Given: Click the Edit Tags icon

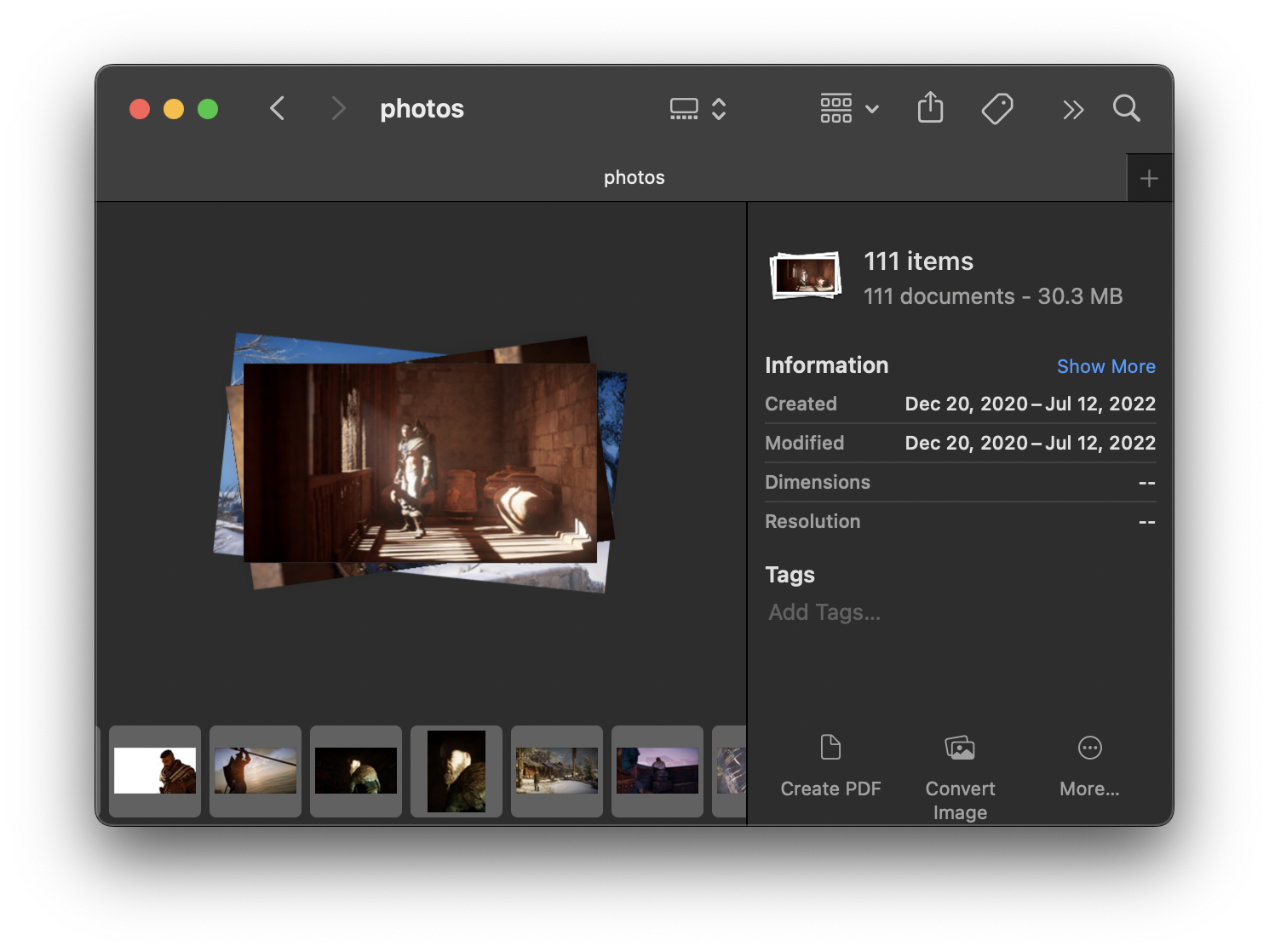Looking at the screenshot, I should [996, 109].
